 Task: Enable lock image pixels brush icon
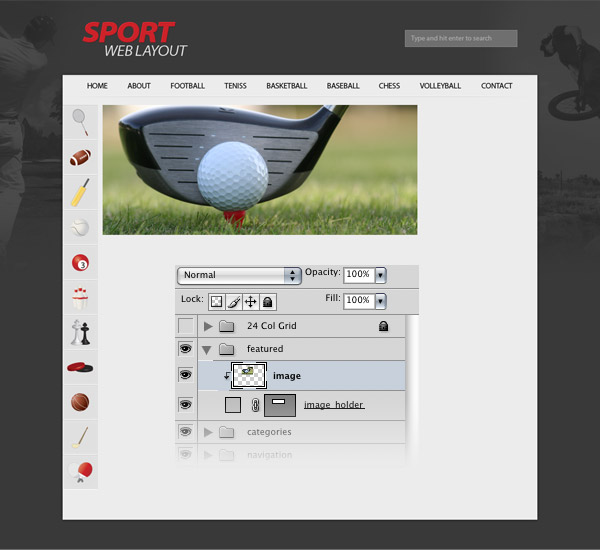(234, 302)
